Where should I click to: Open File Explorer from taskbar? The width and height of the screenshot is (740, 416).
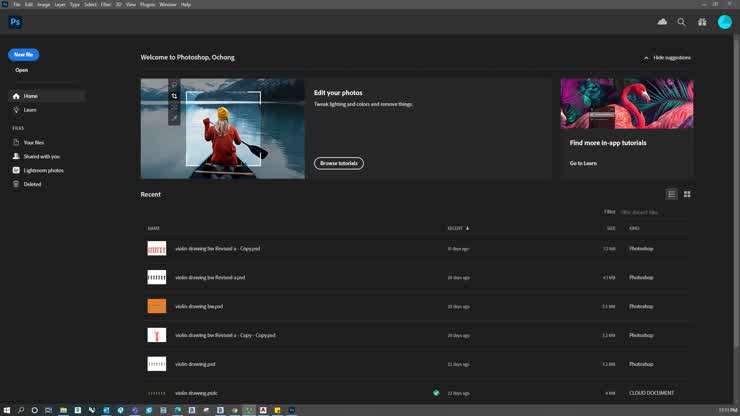(63, 410)
